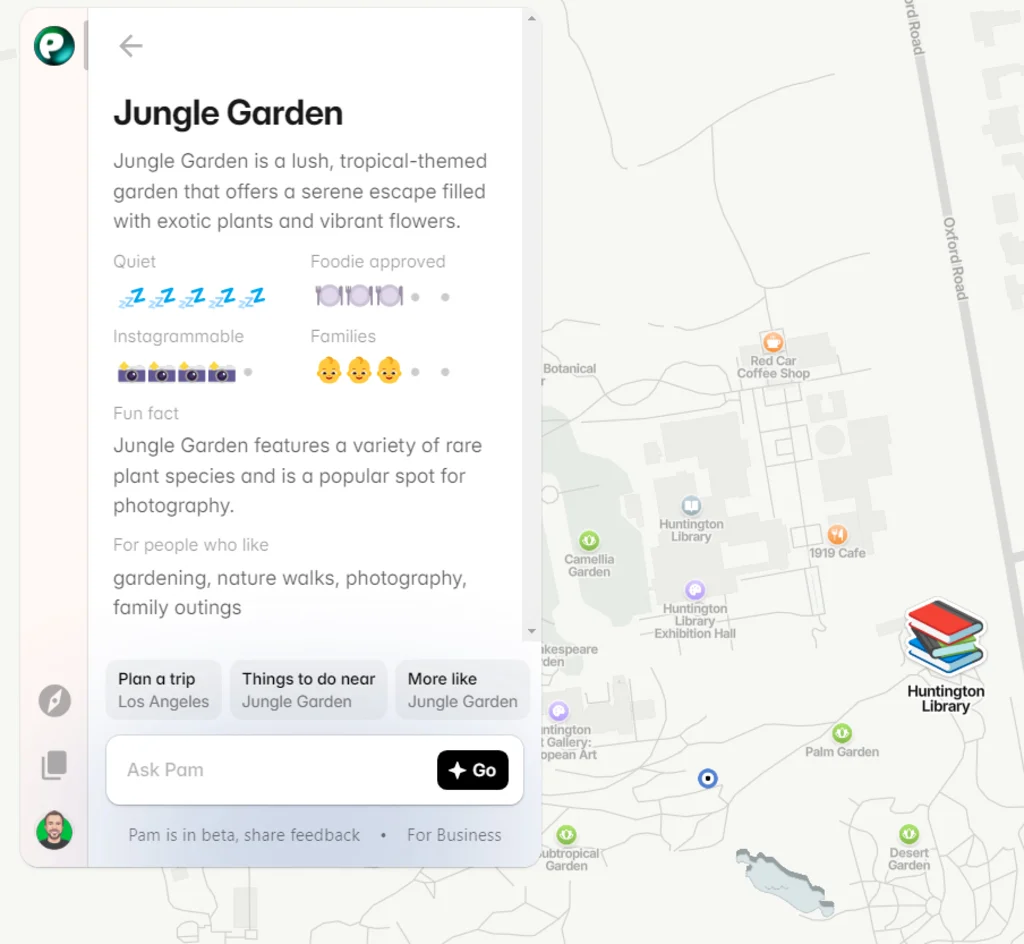Click the Oxford Road map label
1024x944 pixels.
tap(955, 259)
